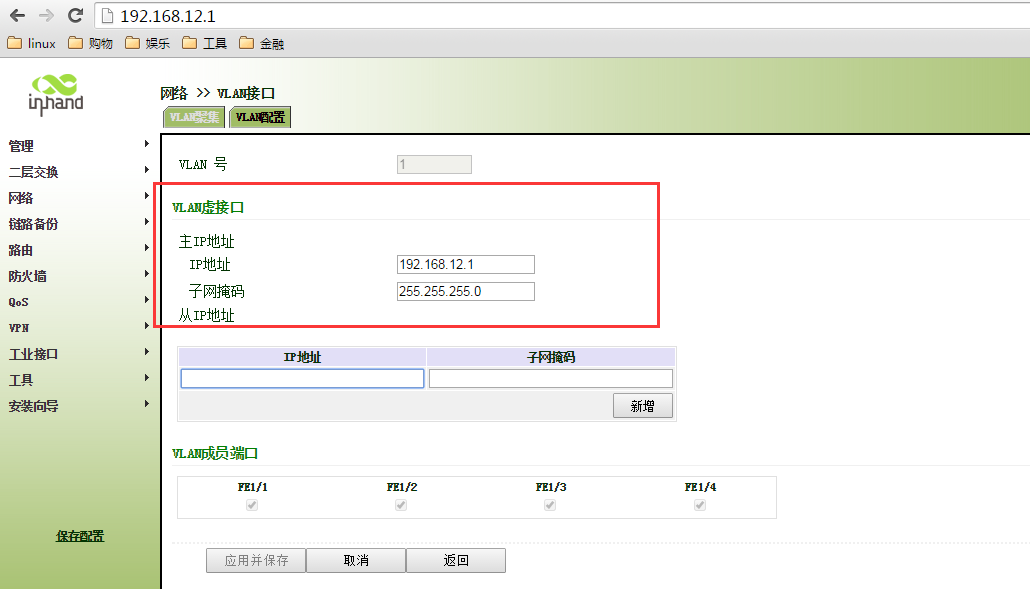Click the 新增 button

pyautogui.click(x=642, y=406)
